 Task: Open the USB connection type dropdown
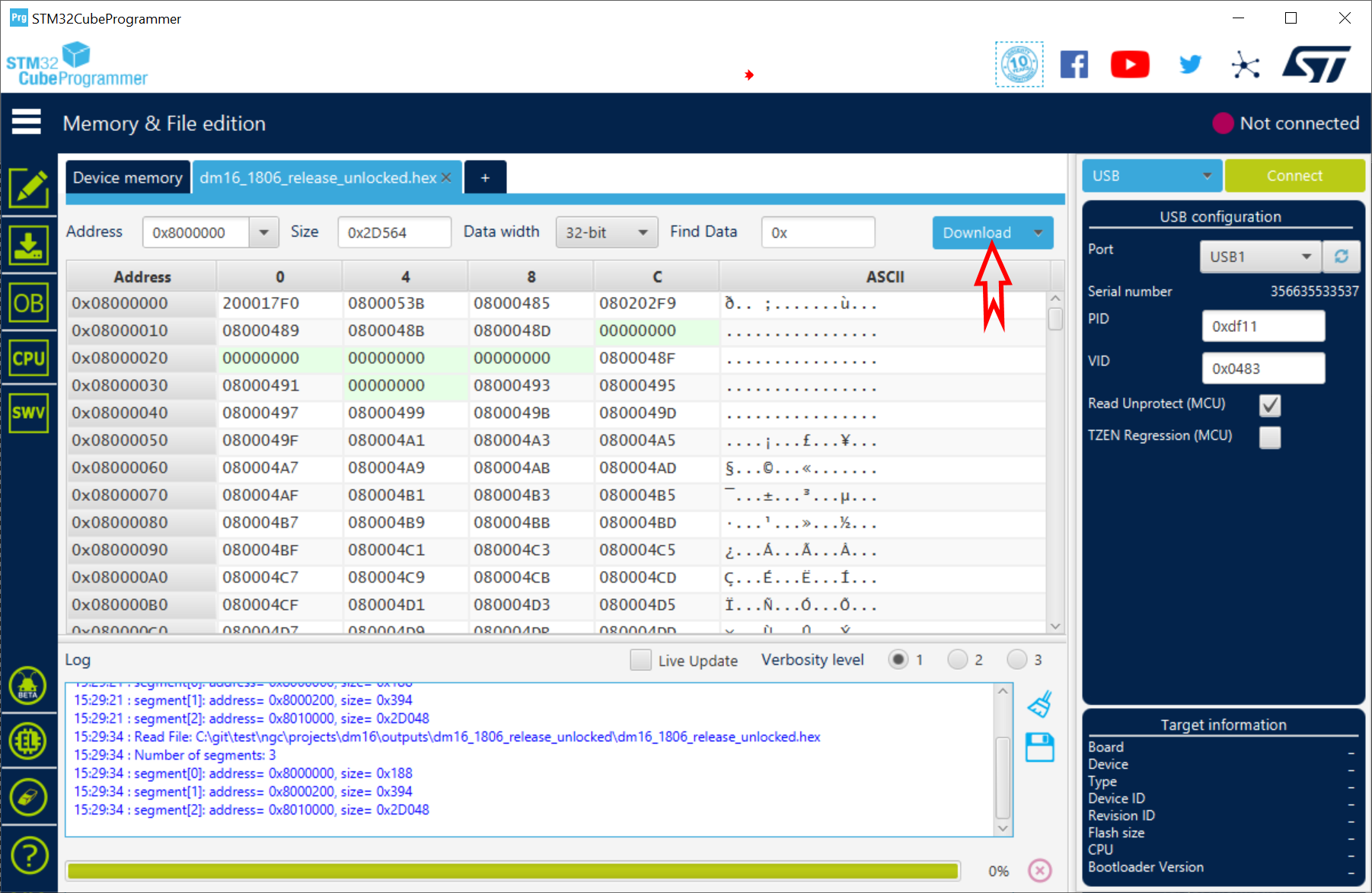pos(1151,176)
